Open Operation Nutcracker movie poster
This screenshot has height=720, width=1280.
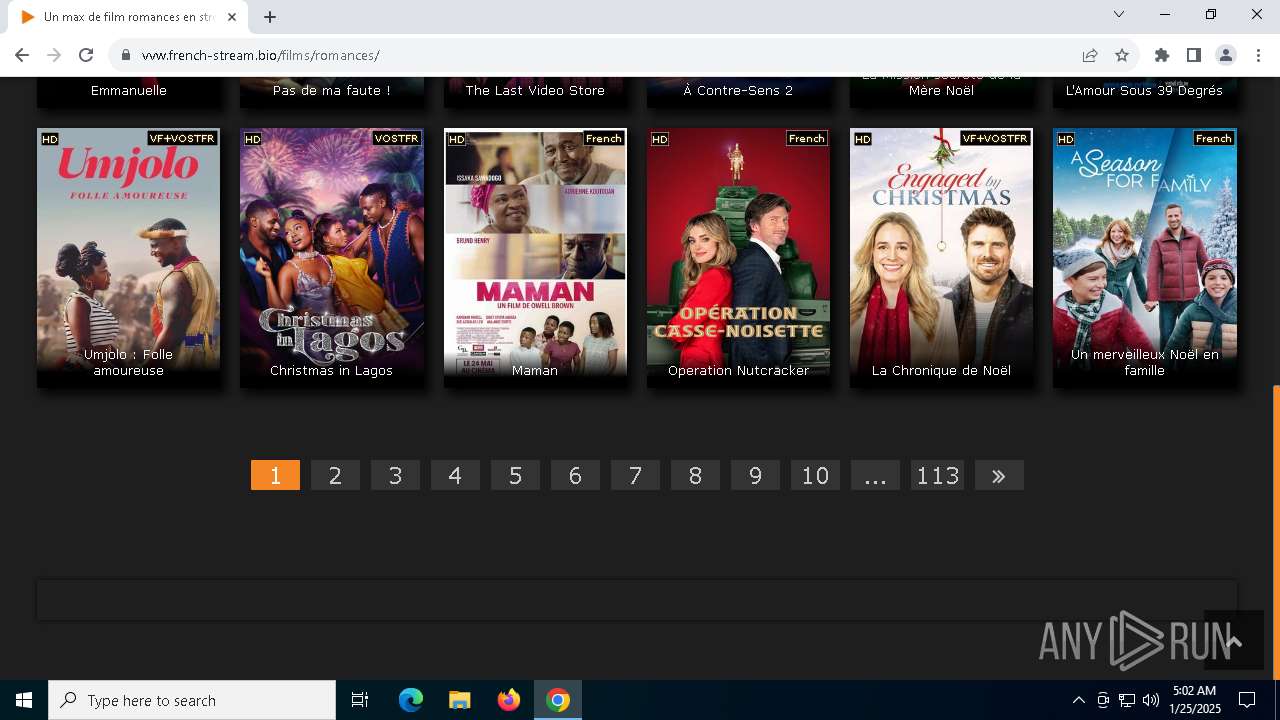pyautogui.click(x=738, y=257)
